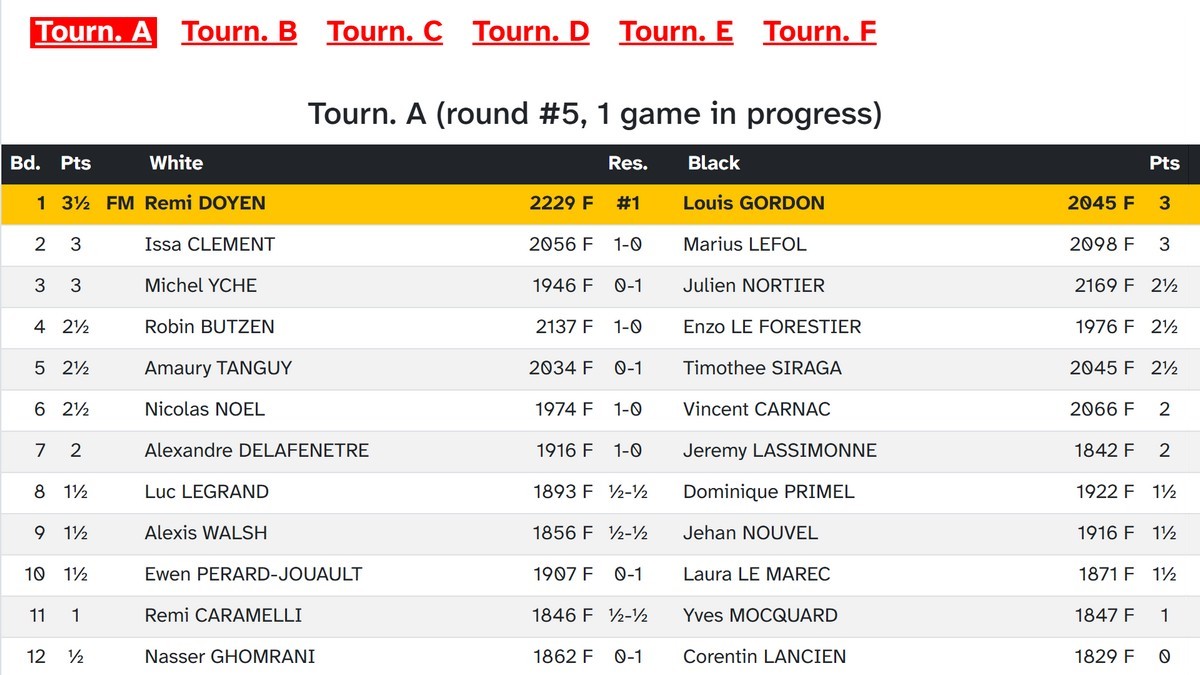Select Timothee SIRAGA on board 5
This screenshot has width=1200, height=675.
[762, 368]
